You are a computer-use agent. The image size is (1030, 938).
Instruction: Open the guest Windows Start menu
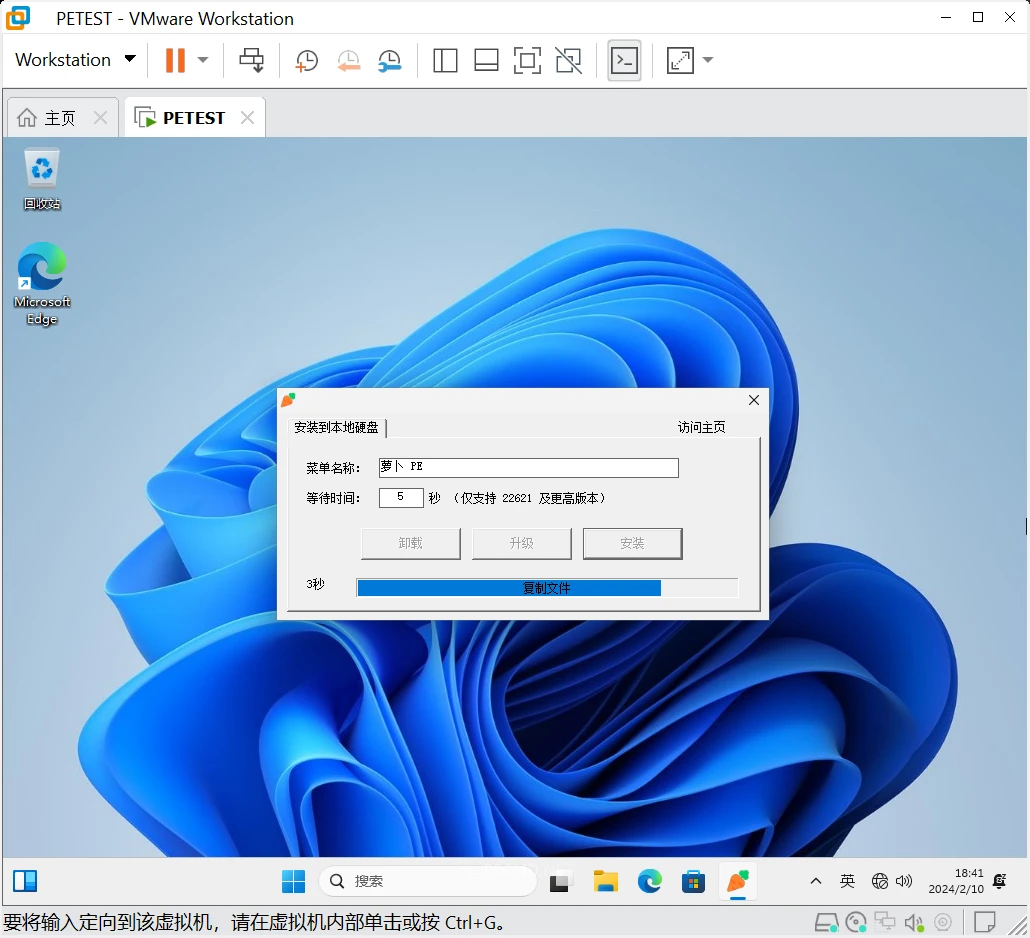294,881
